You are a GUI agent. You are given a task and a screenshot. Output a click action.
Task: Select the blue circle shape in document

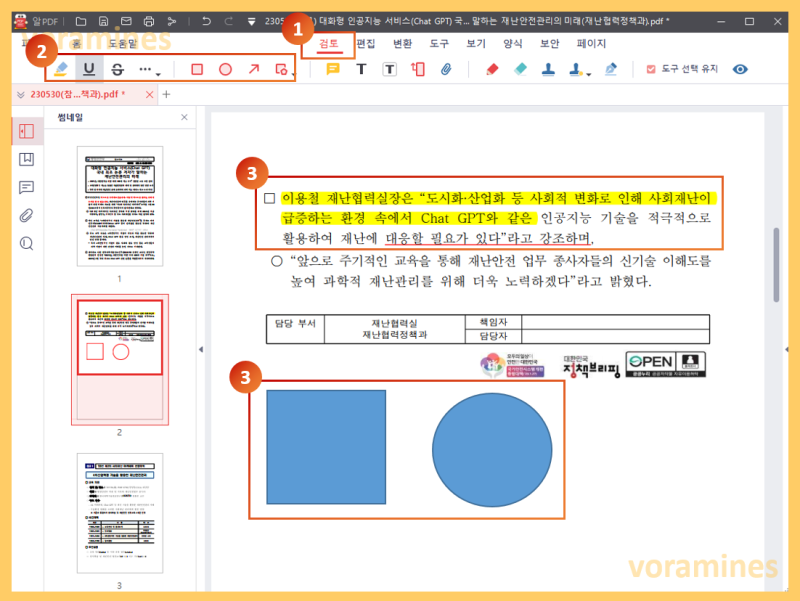pos(492,449)
